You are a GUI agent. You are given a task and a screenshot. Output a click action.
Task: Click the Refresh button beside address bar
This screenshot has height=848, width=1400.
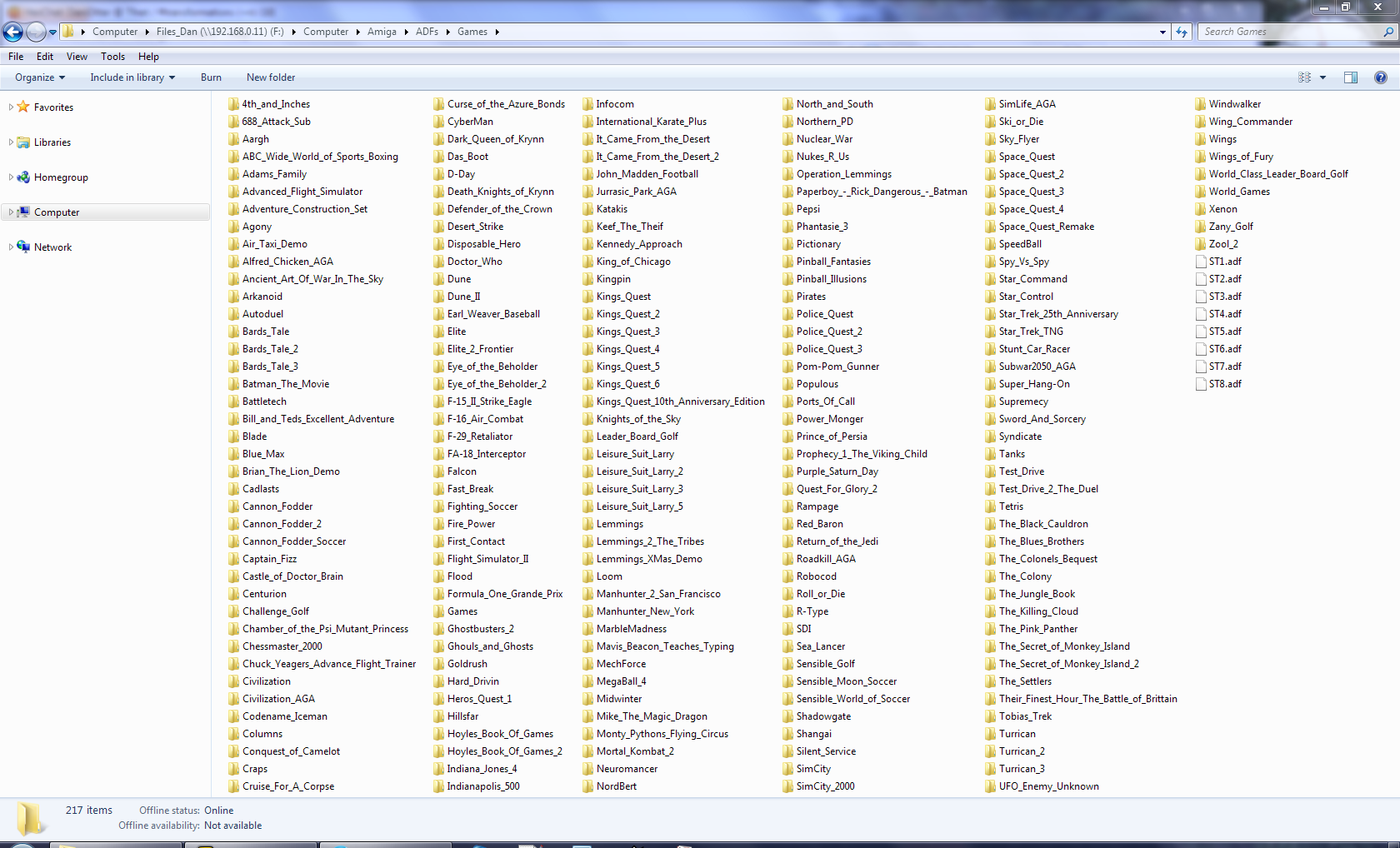point(1182,32)
